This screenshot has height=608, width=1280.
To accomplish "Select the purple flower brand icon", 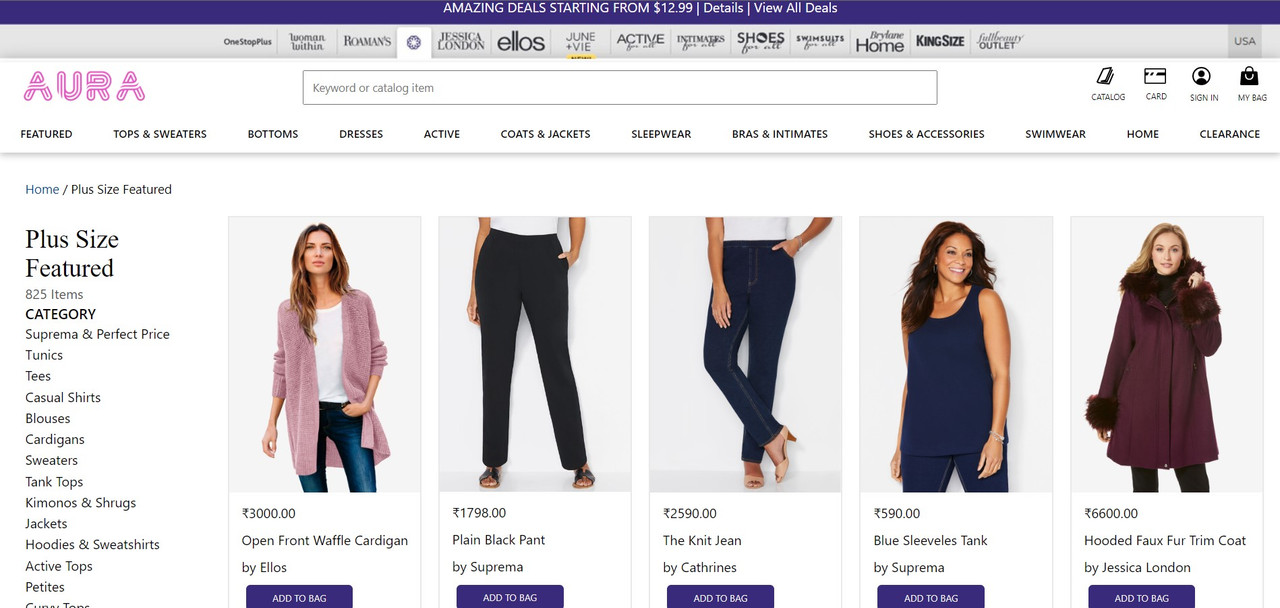I will click(413, 42).
